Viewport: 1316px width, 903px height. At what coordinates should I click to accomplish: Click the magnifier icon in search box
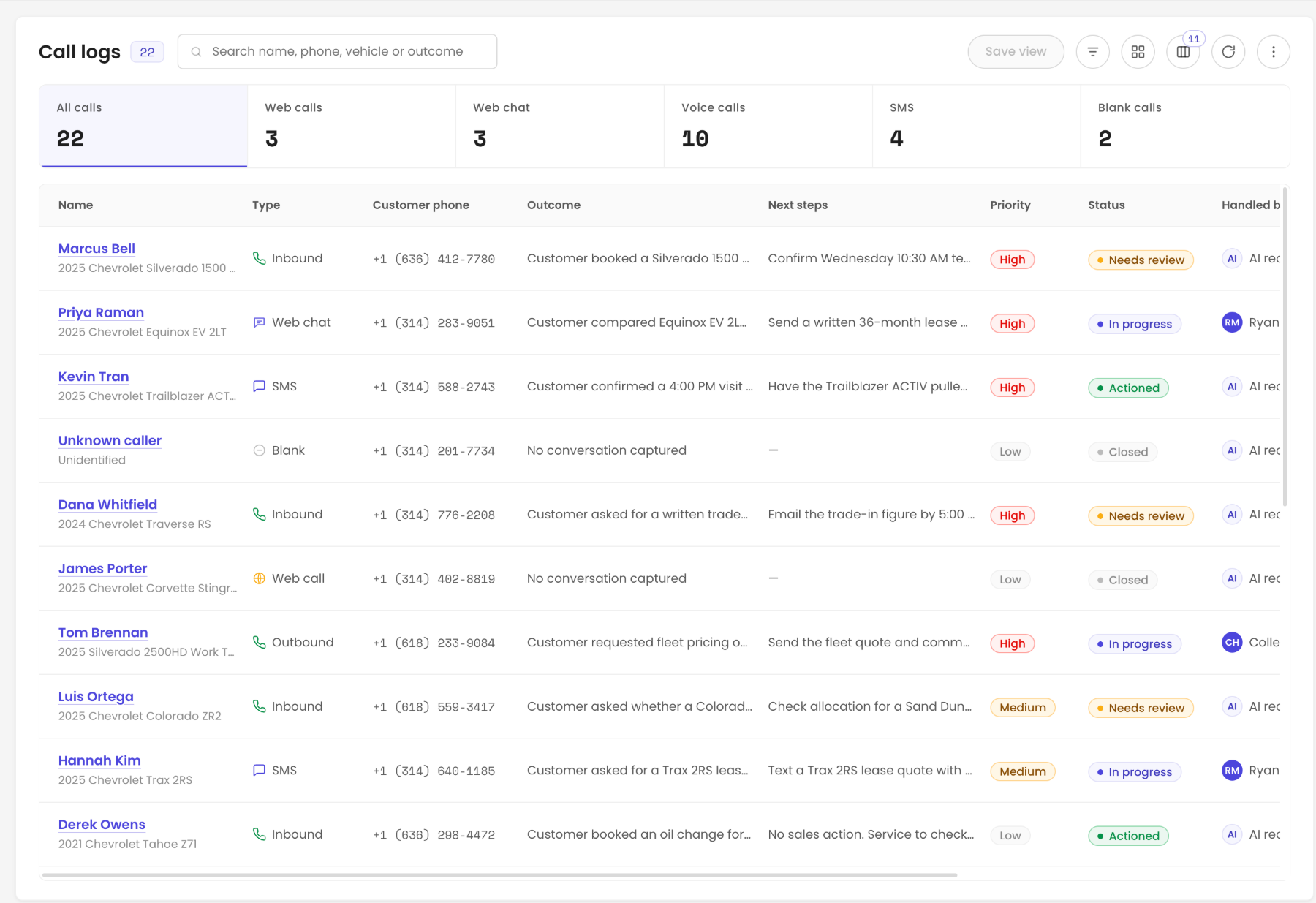[196, 52]
